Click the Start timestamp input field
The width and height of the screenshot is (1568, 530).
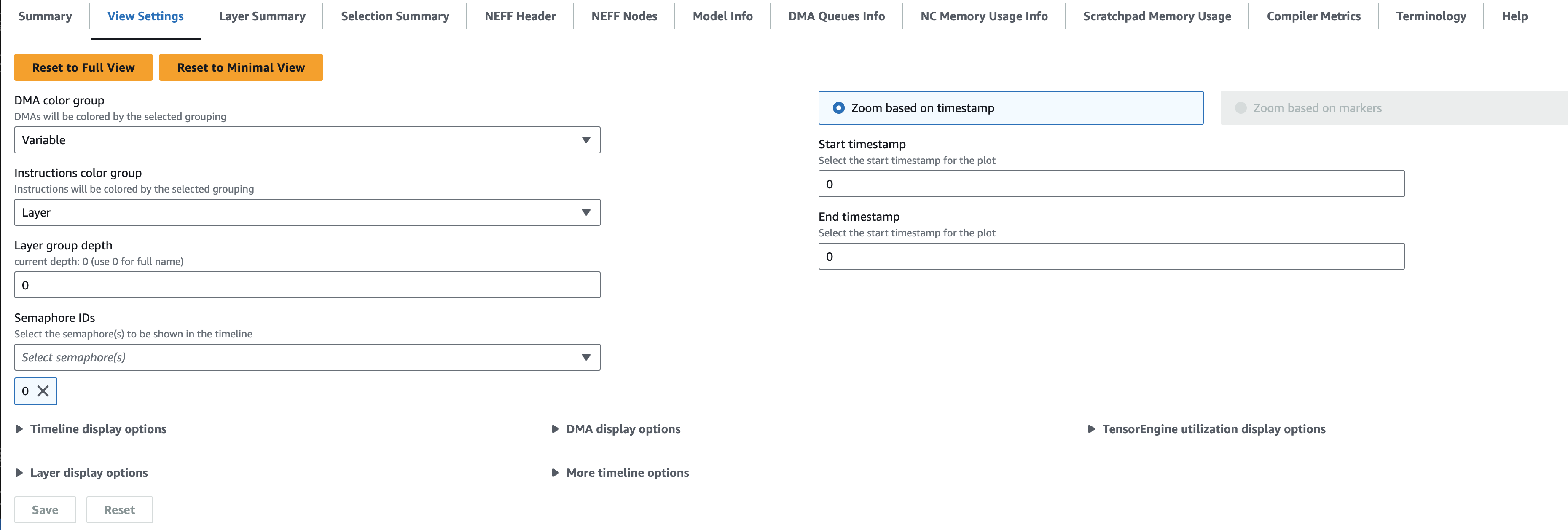[1110, 183]
